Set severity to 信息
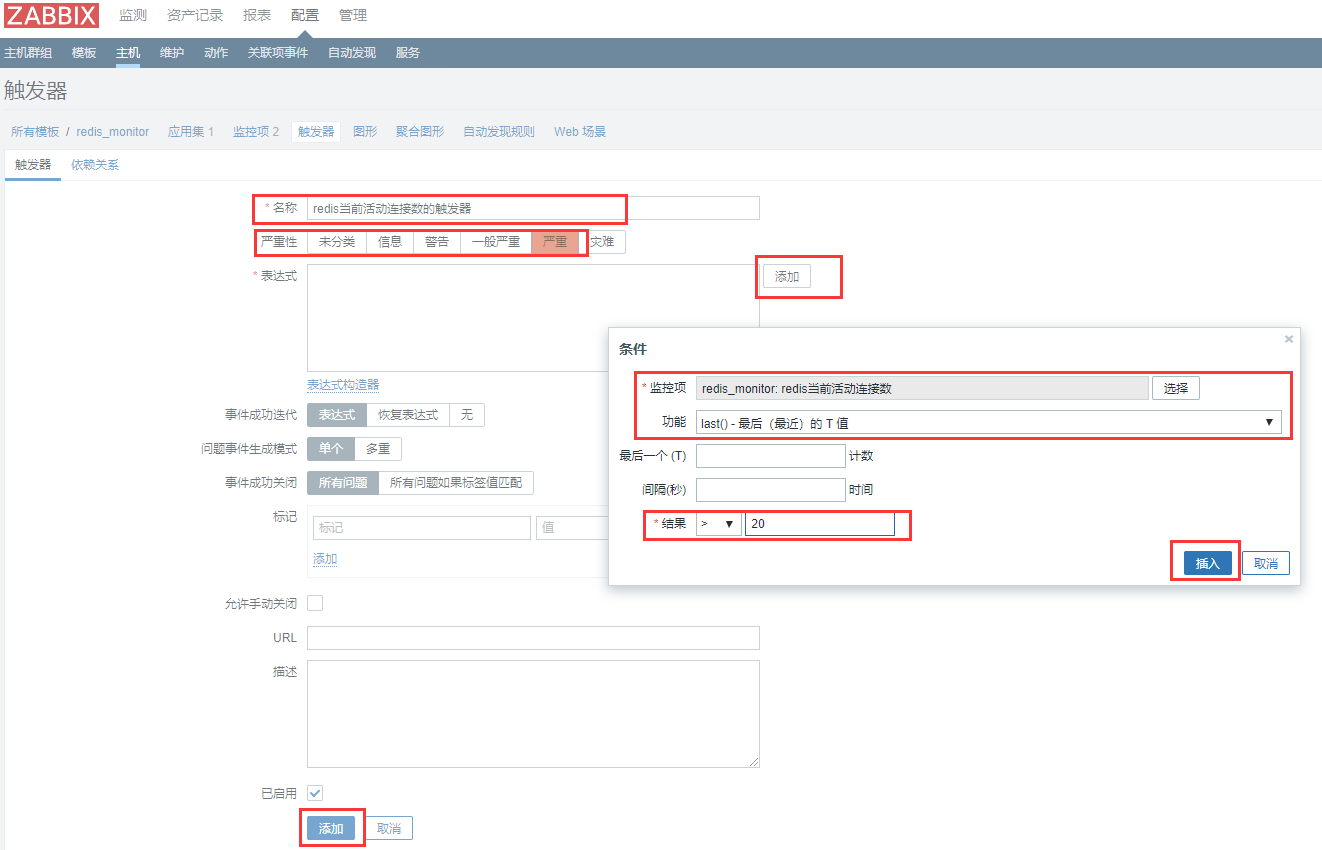 click(x=390, y=242)
